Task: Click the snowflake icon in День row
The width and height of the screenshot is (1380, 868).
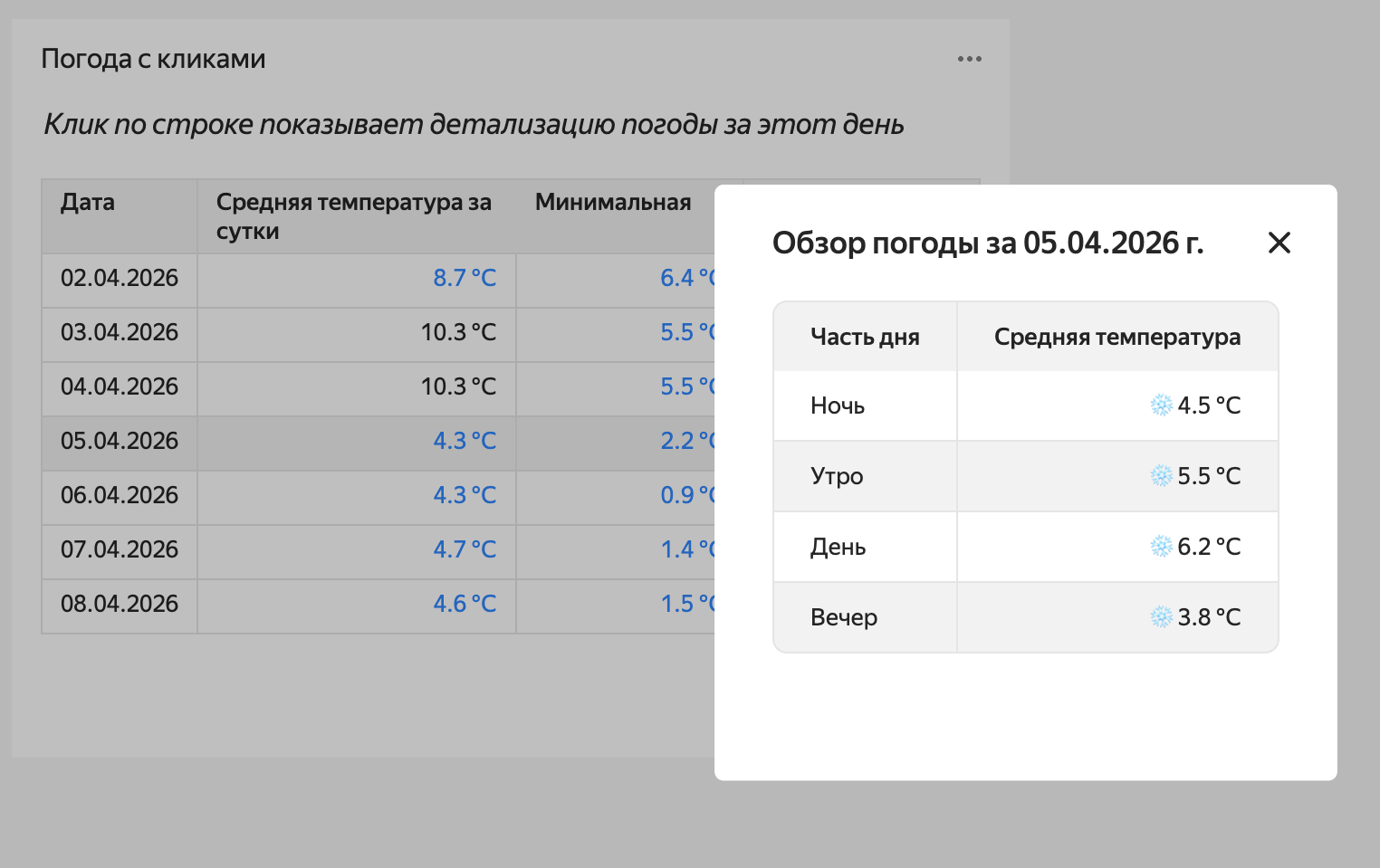Action: (1161, 547)
